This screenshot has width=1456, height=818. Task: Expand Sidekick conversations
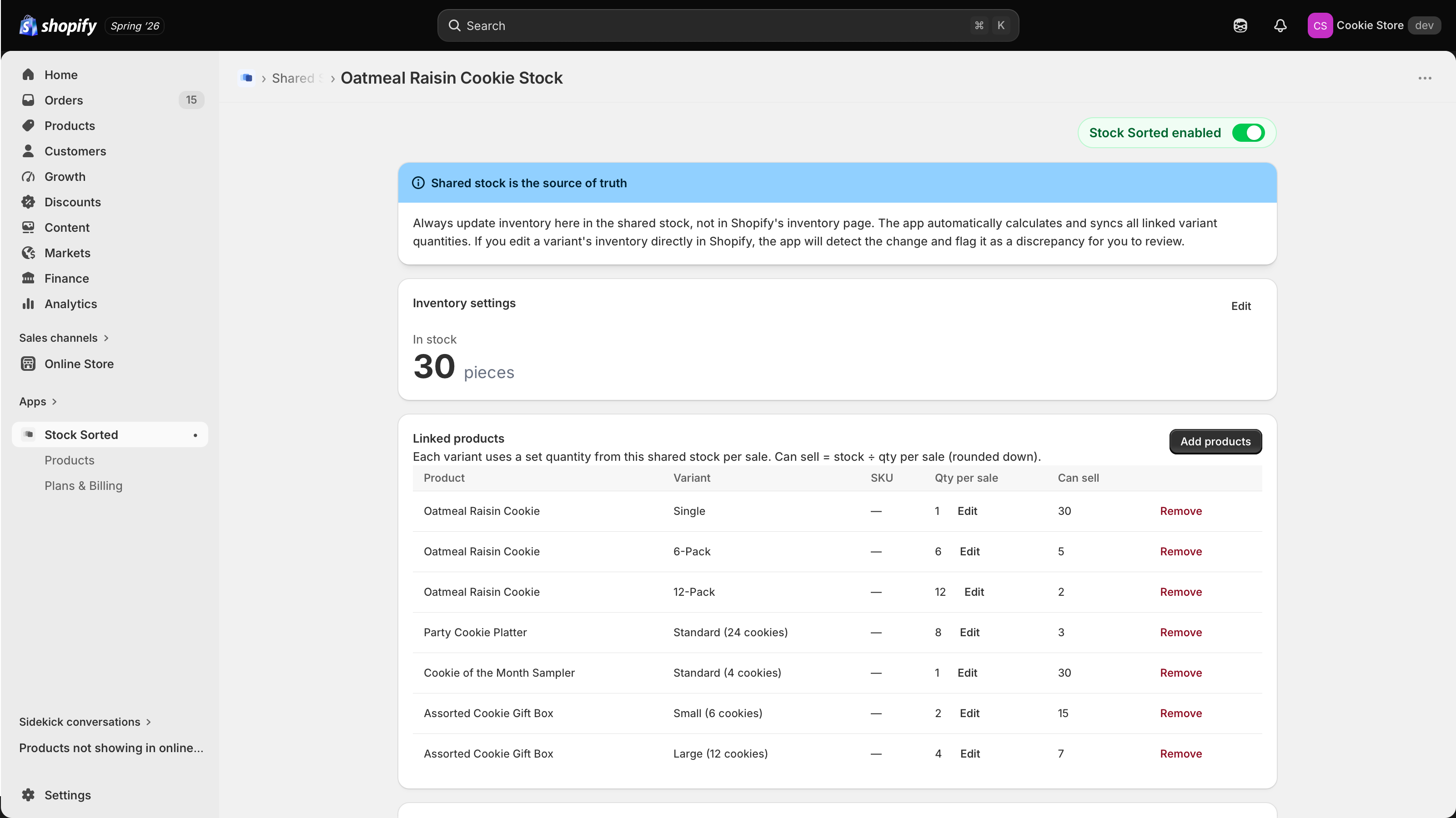[85, 722]
